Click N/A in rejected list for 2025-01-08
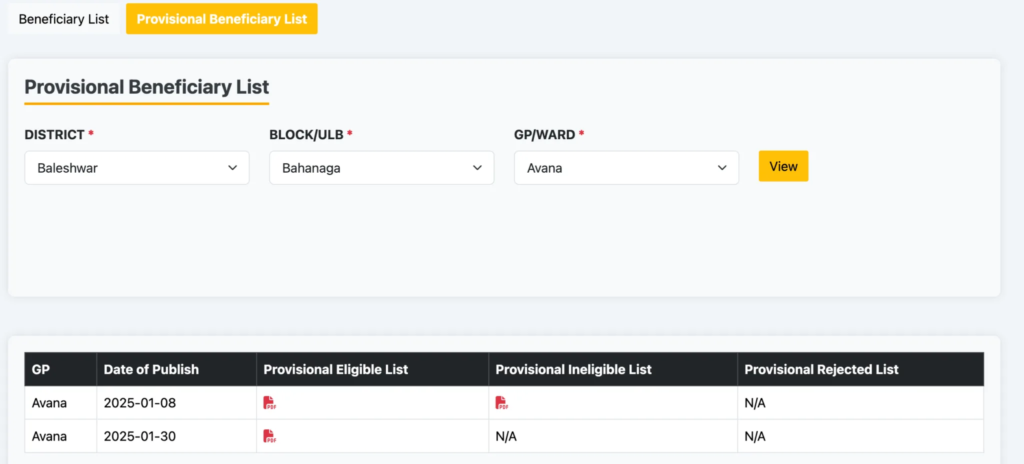Viewport: 1024px width, 464px height. (755, 403)
